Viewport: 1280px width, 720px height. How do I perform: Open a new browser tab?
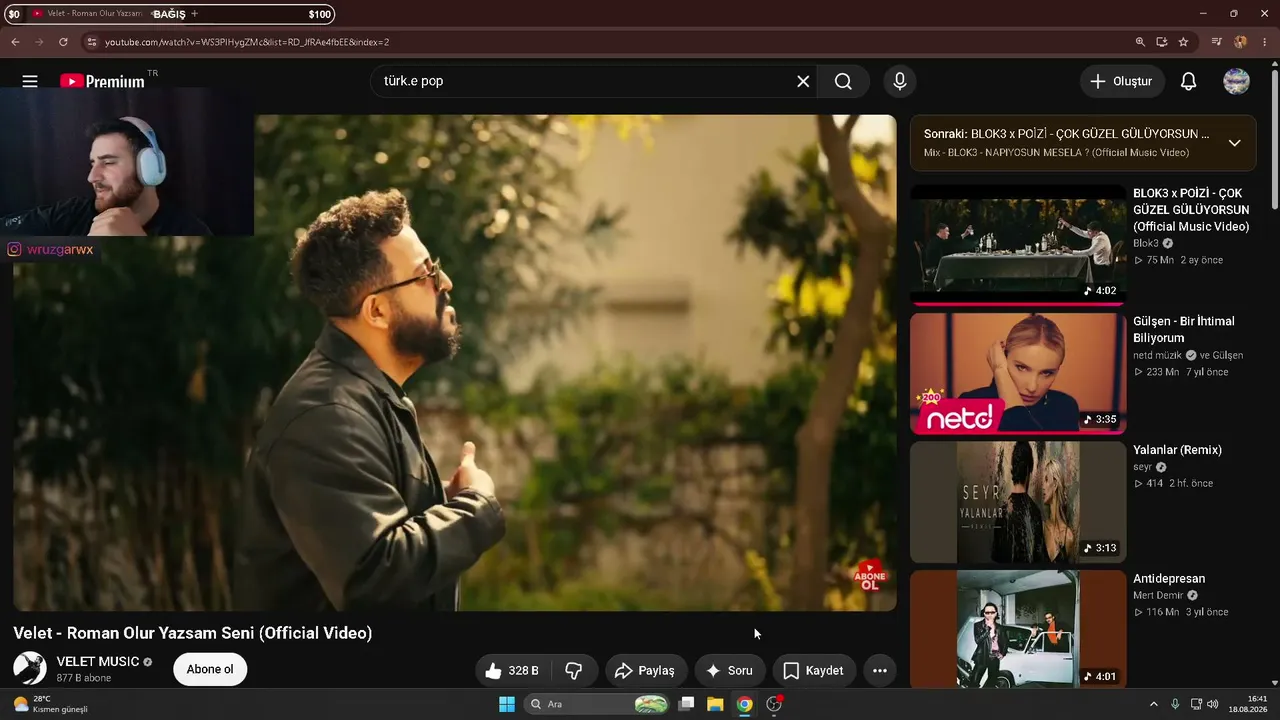[194, 14]
